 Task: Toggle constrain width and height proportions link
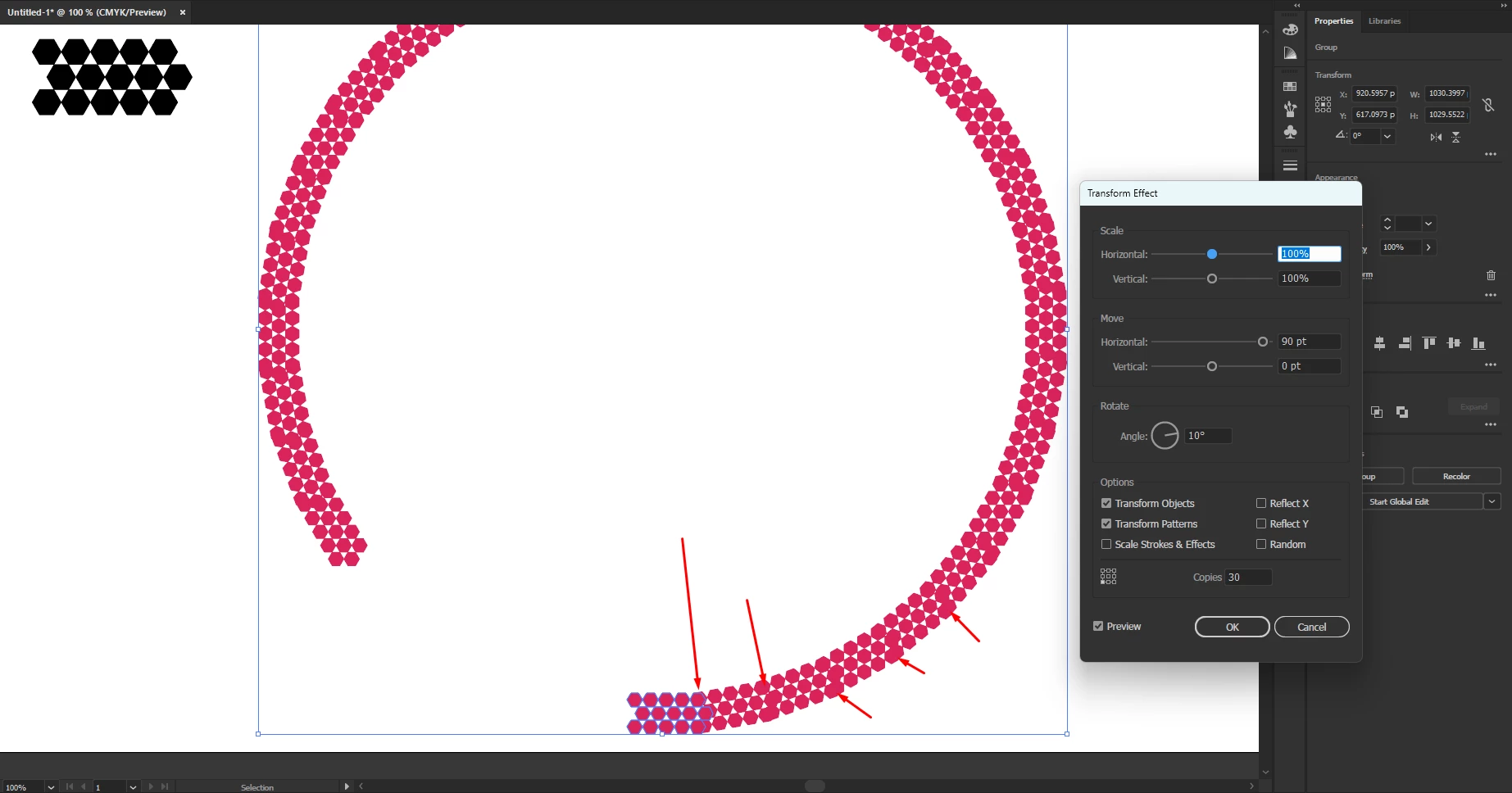(x=1488, y=105)
